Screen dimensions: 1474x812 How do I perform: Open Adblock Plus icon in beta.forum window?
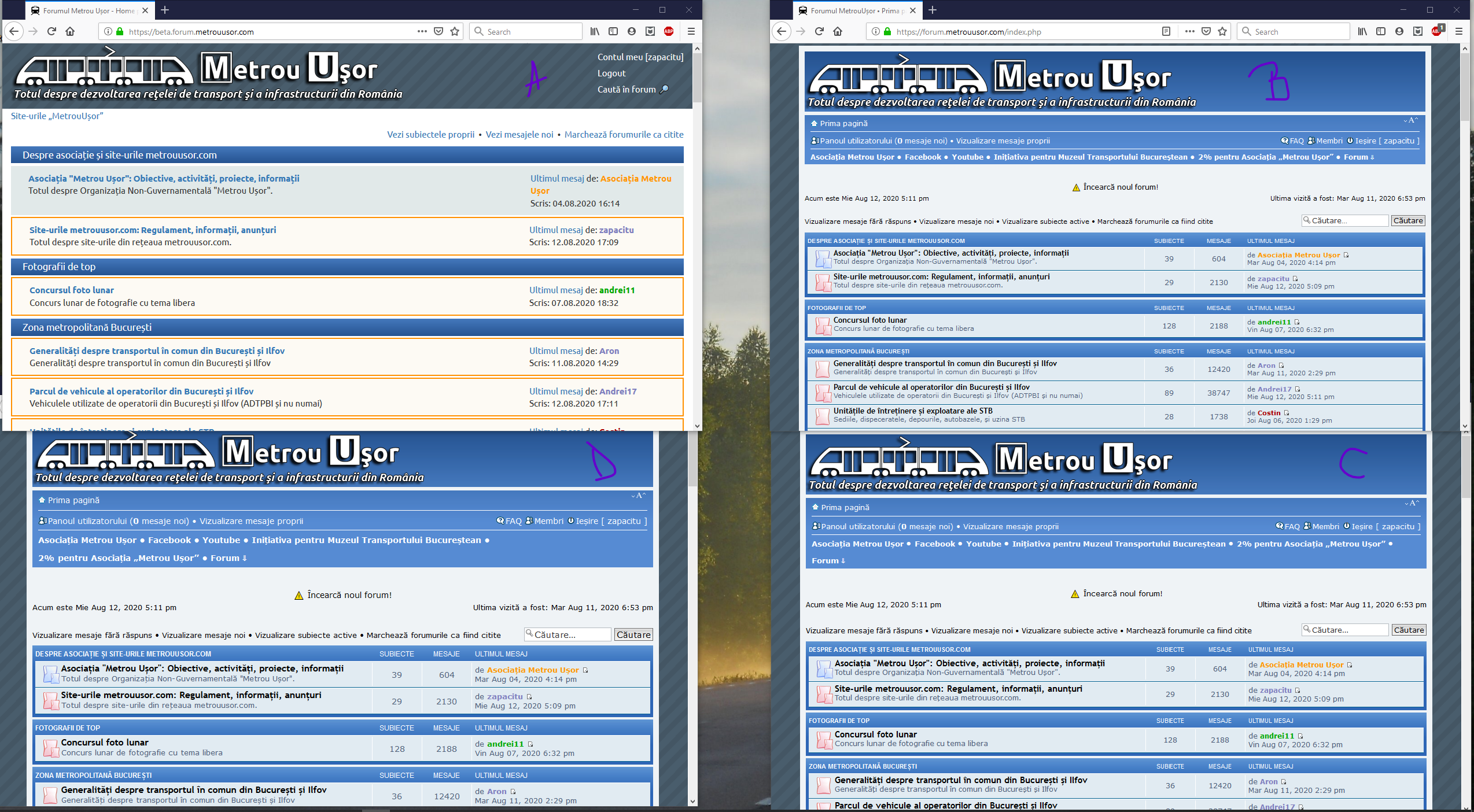(669, 31)
